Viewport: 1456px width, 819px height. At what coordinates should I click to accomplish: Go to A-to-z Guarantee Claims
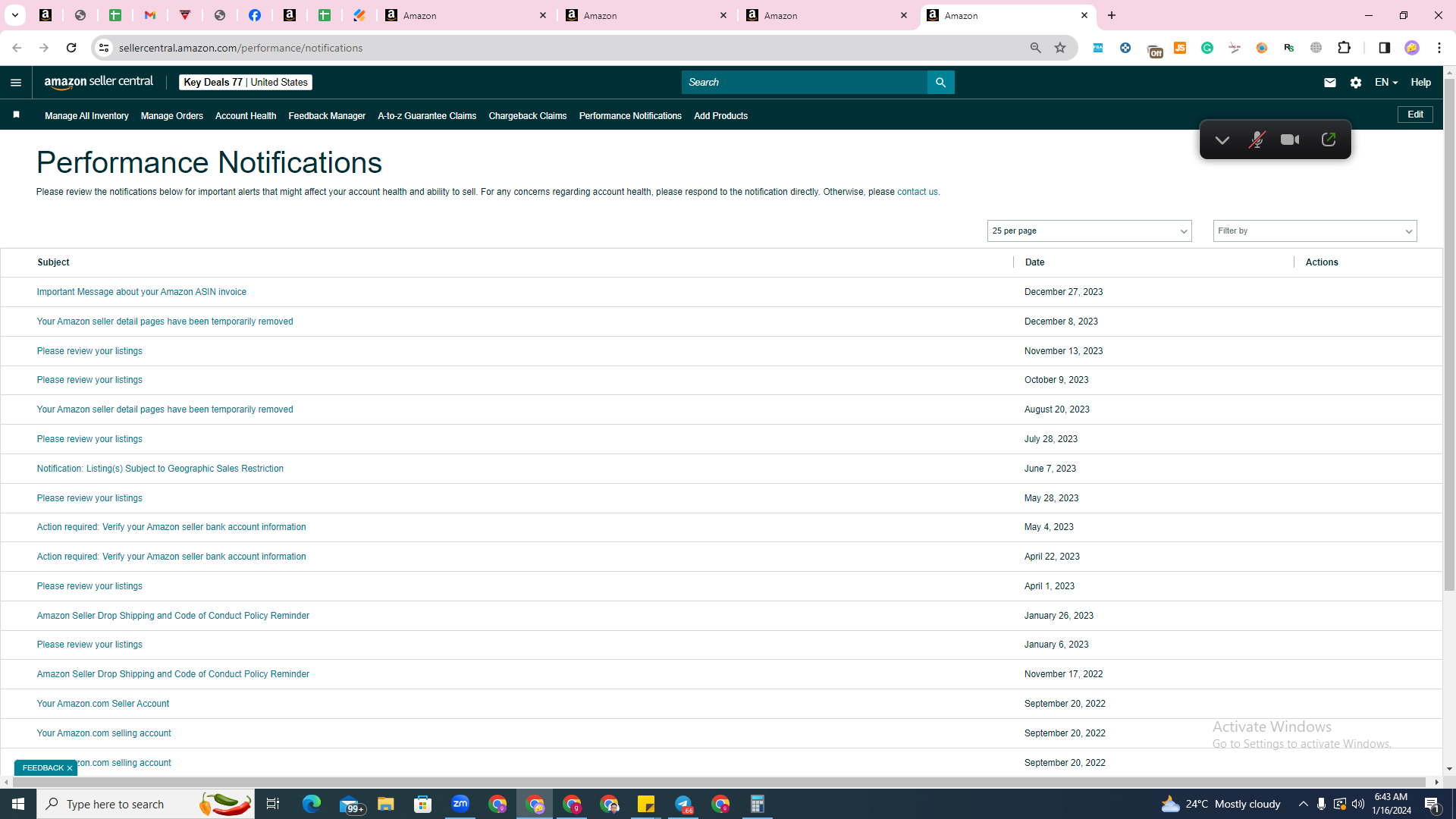(427, 116)
